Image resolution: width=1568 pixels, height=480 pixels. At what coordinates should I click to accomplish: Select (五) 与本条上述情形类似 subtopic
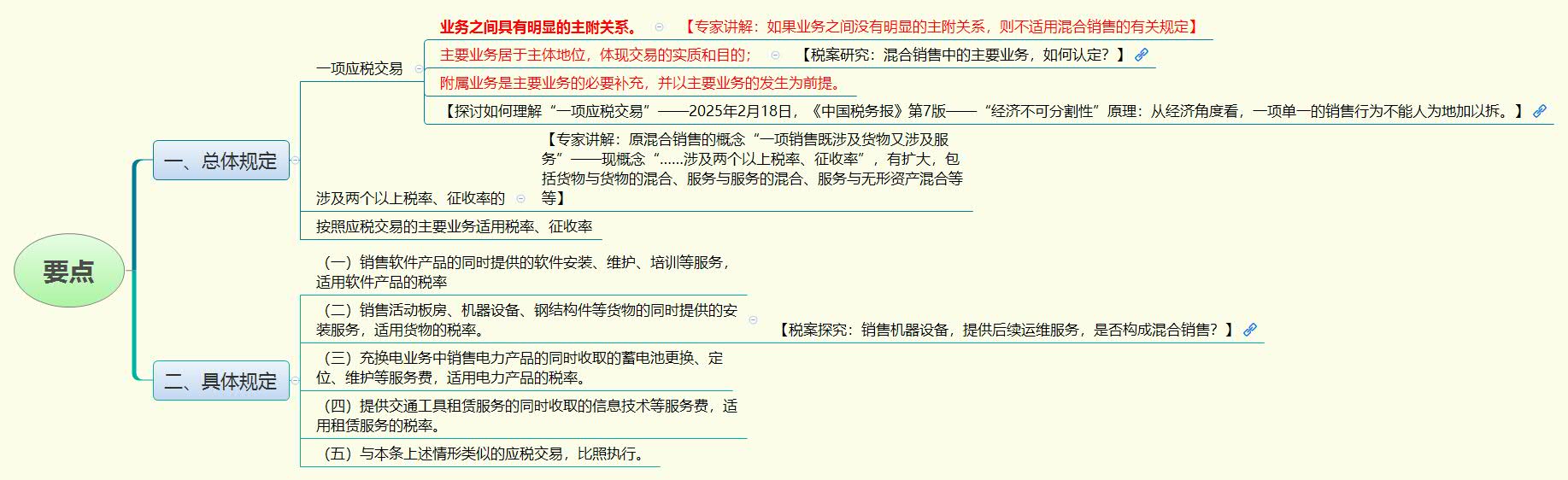[484, 454]
